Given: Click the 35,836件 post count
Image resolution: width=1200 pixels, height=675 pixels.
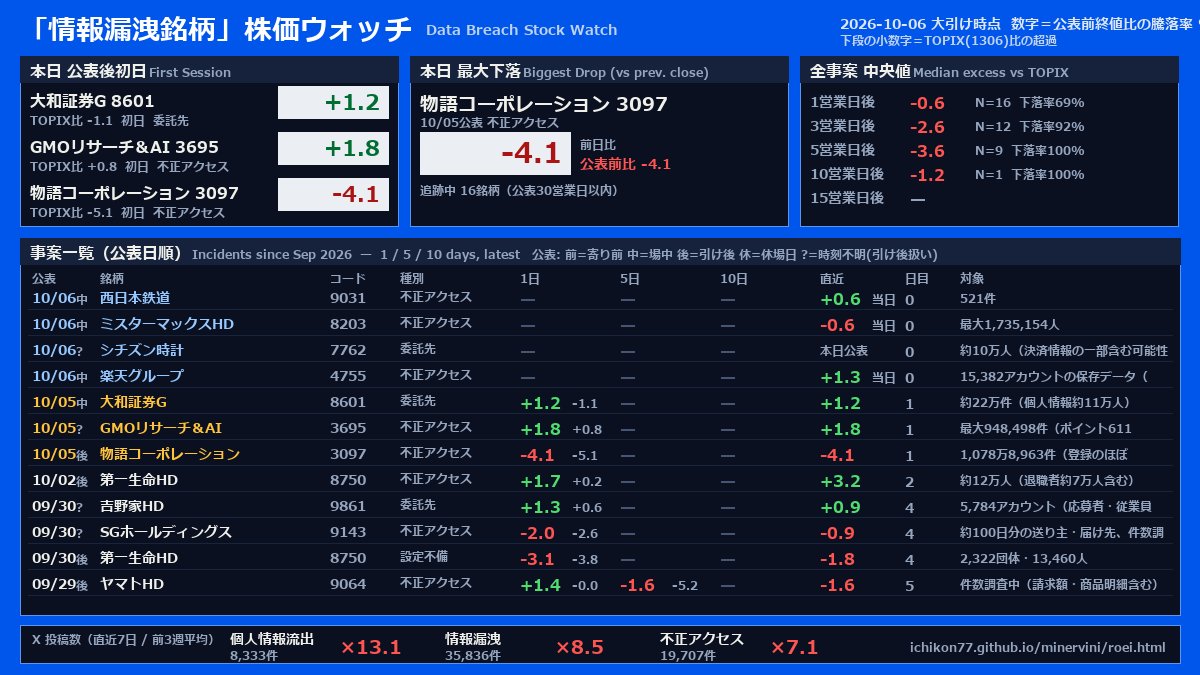Looking at the screenshot, I should click(473, 656).
